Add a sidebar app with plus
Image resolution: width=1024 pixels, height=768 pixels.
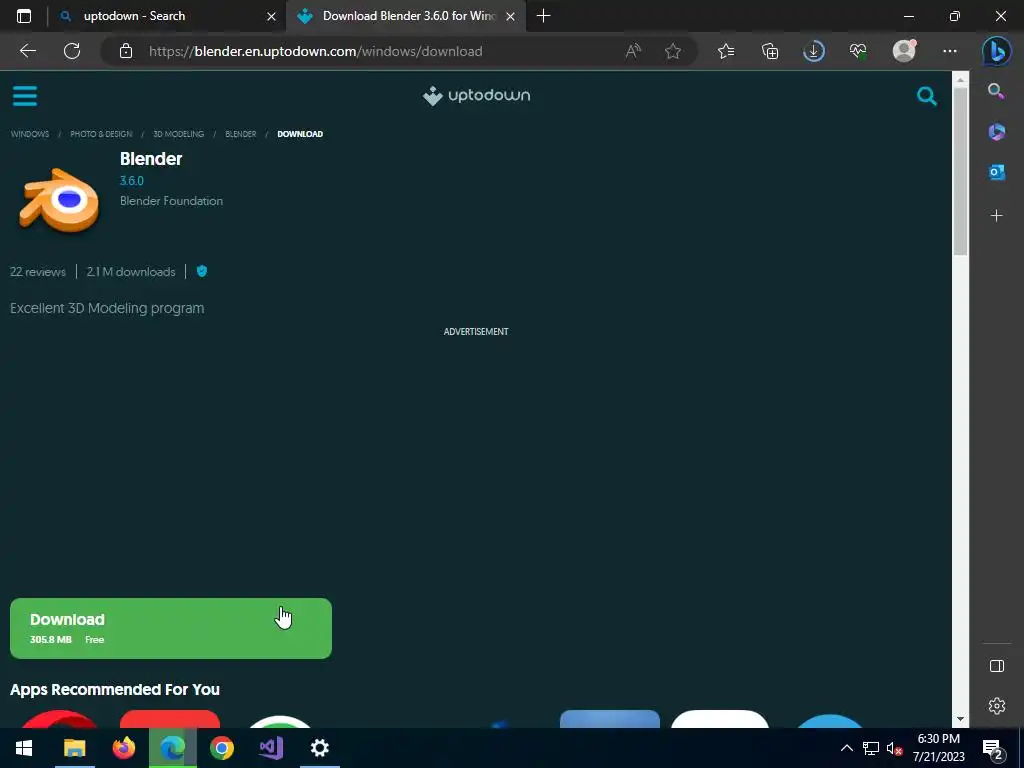click(x=997, y=216)
